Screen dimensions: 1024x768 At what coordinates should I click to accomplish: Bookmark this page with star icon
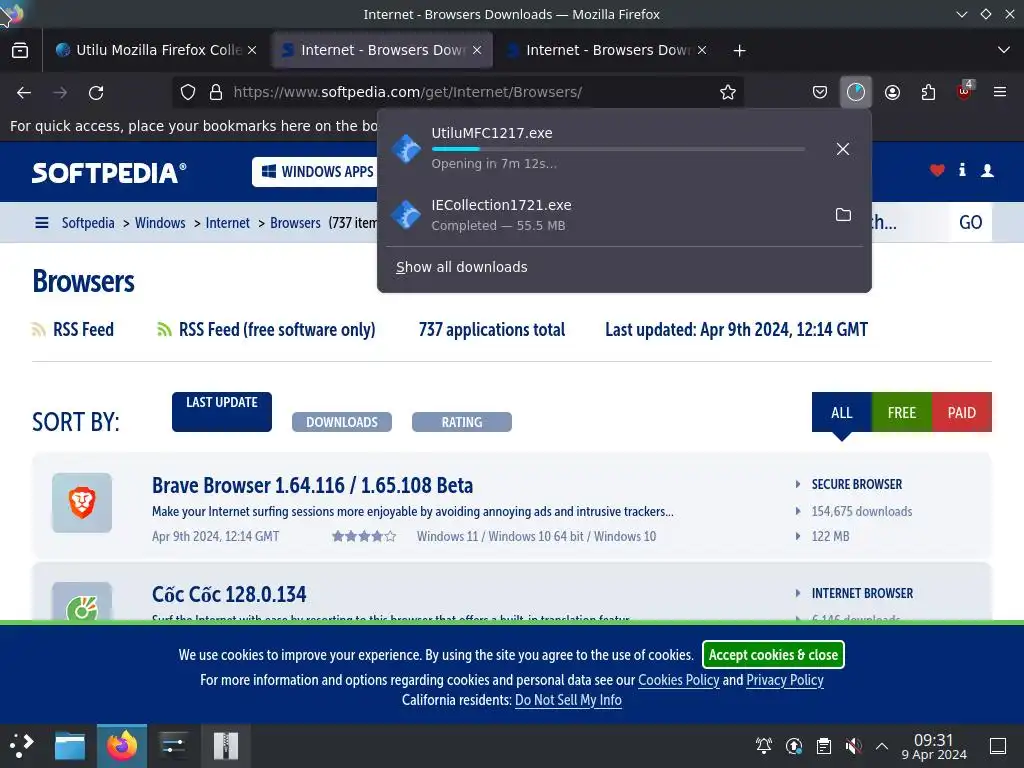728,93
